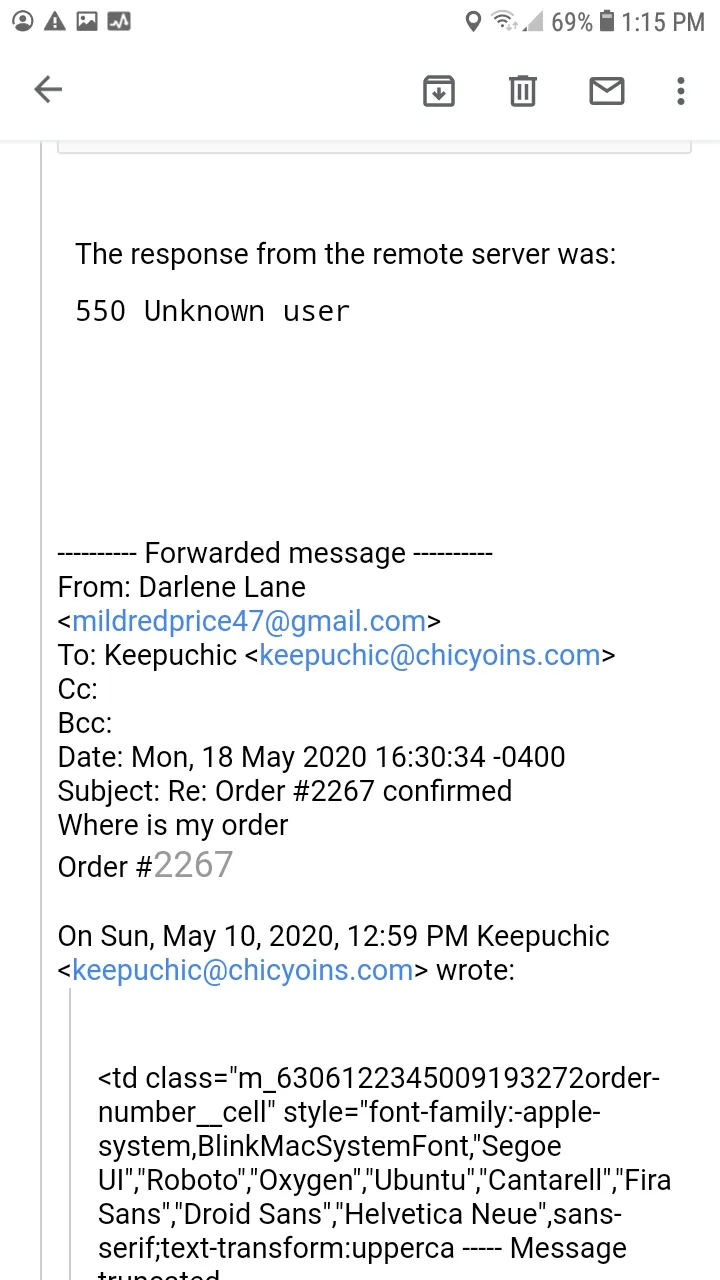The width and height of the screenshot is (720, 1280).
Task: Tap the Forwarded message header line
Action: point(275,553)
